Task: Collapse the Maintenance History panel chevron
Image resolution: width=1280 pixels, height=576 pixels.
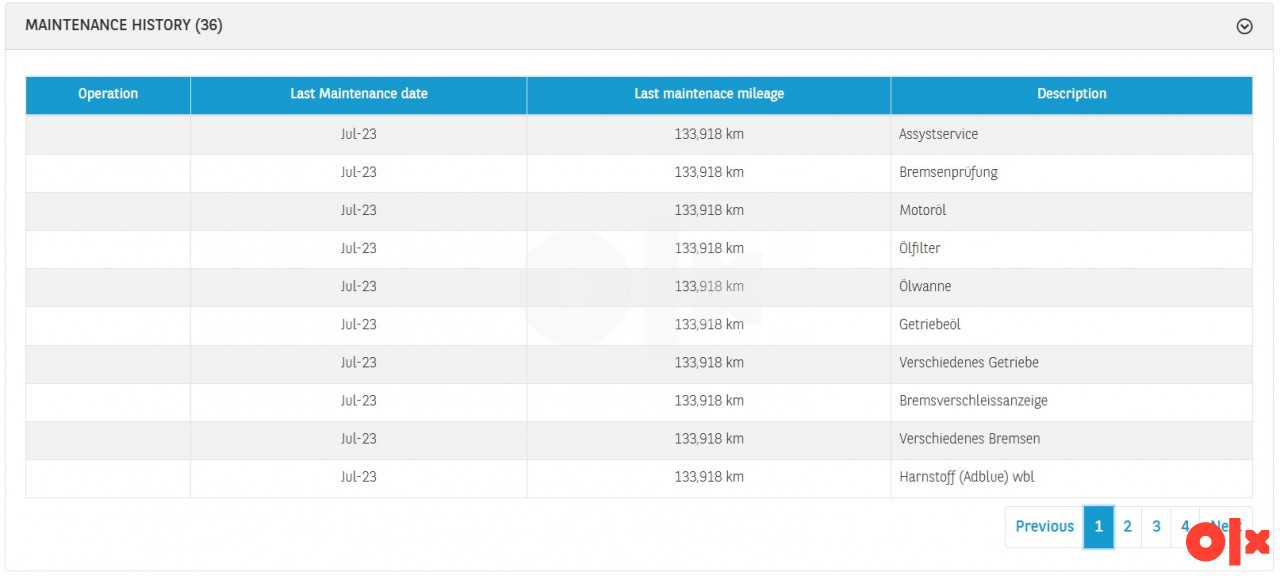Action: (1244, 27)
